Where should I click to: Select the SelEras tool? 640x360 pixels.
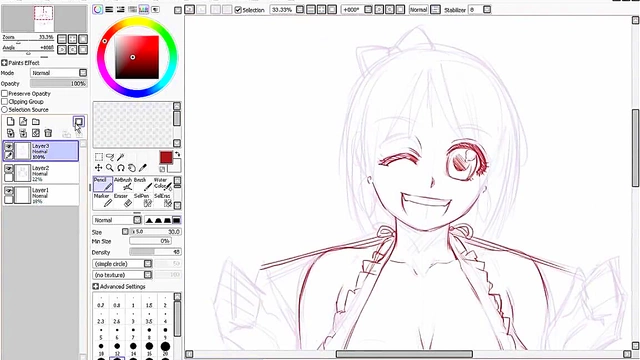click(162, 200)
